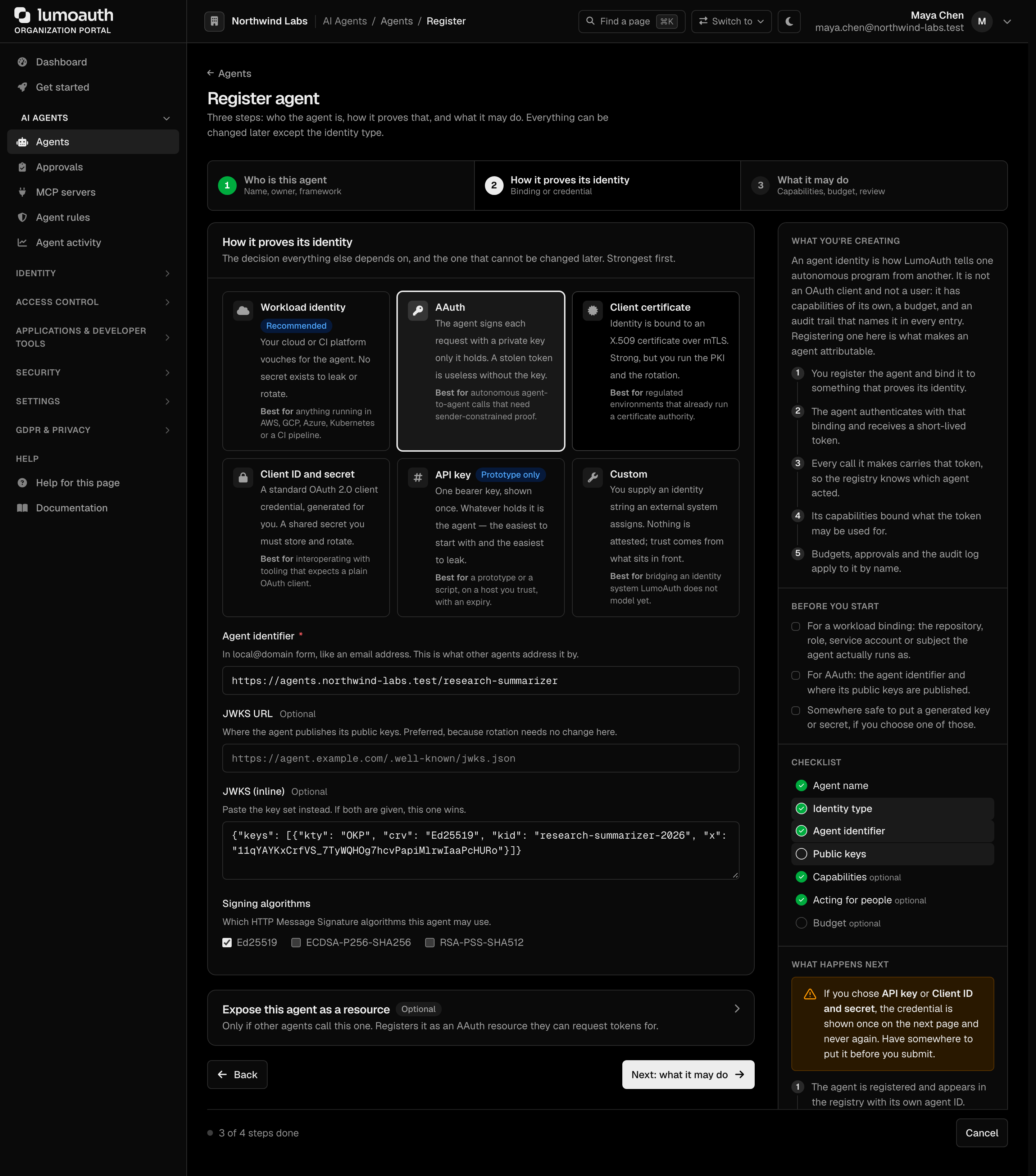Image resolution: width=1036 pixels, height=1176 pixels.
Task: Expand the GDPR & PRIVACY section
Action: [x=93, y=430]
